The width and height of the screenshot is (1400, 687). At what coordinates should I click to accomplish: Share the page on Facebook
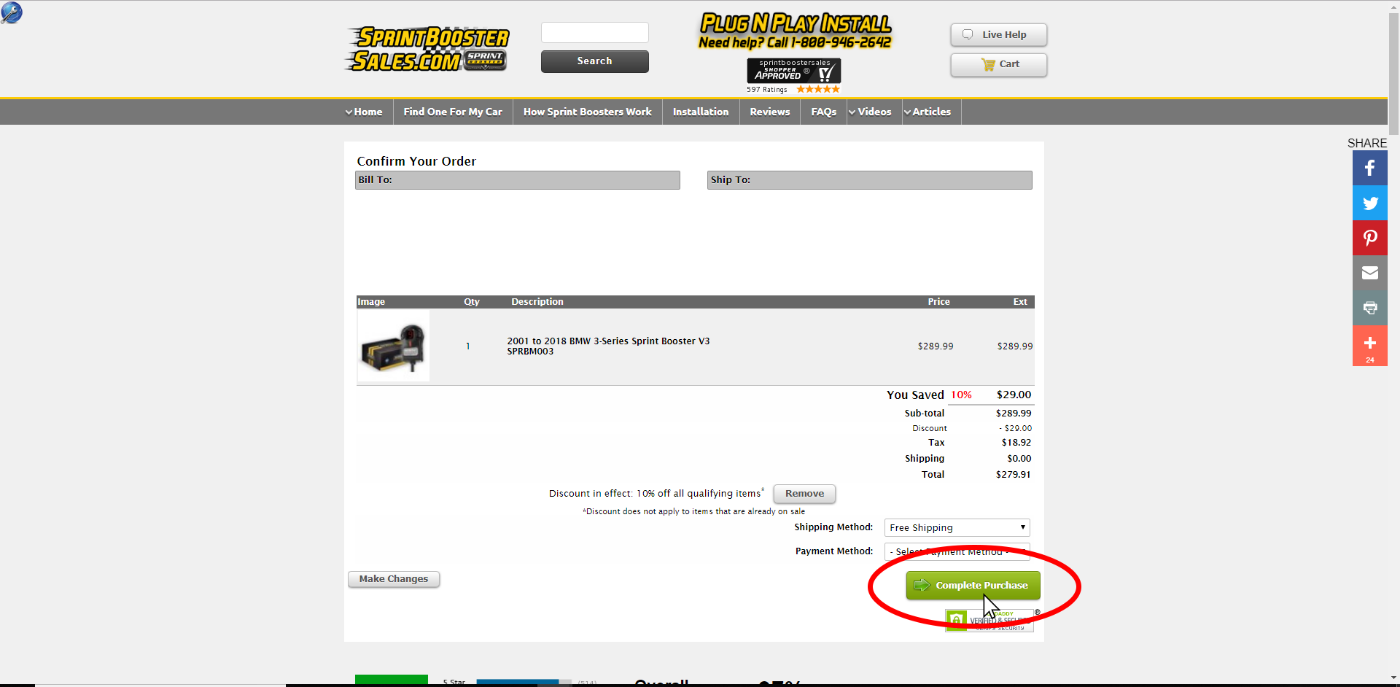[1370, 168]
